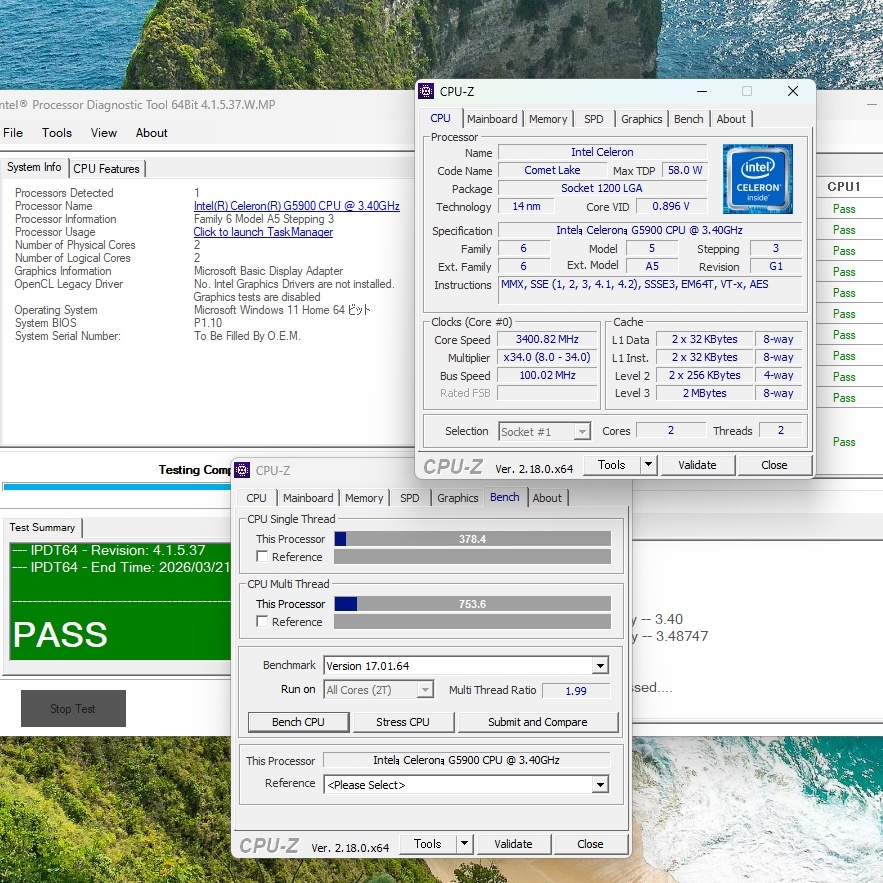Open the Benchmark version dropdown
Image resolution: width=883 pixels, height=883 pixels.
(600, 666)
